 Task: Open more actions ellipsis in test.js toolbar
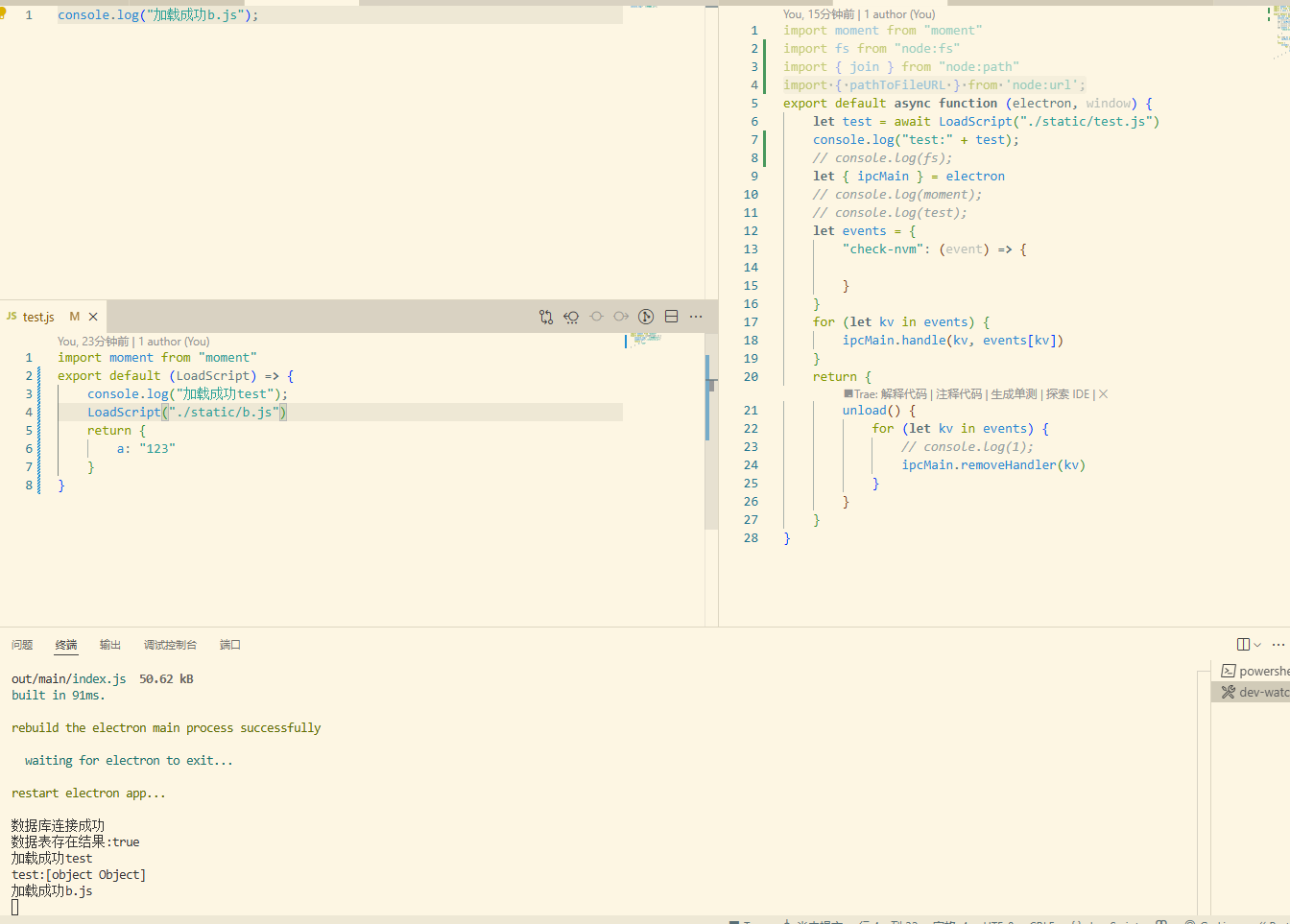click(696, 317)
